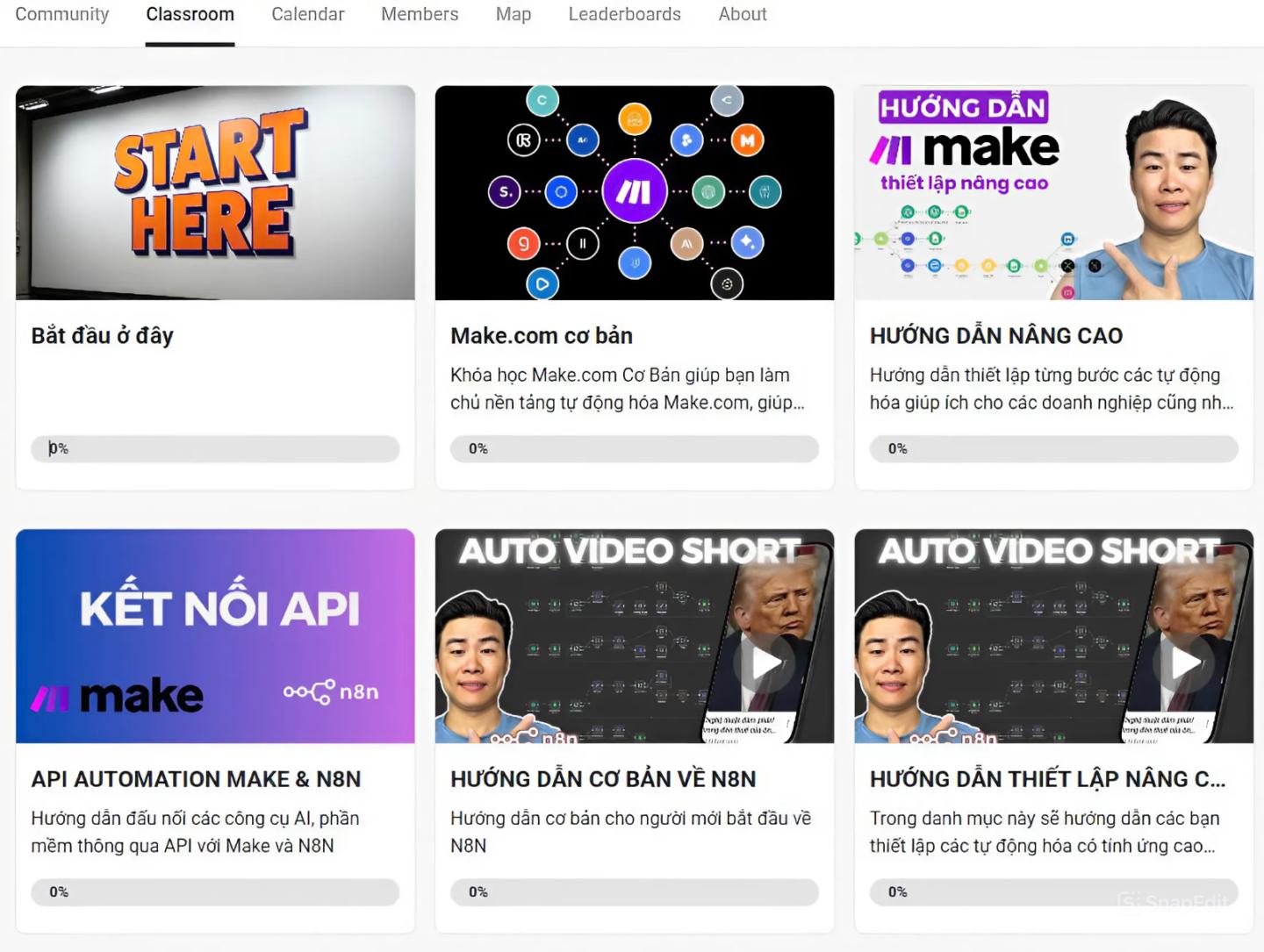The width and height of the screenshot is (1264, 952).
Task: Play the video in the N8N cơ bản card
Action: (766, 664)
